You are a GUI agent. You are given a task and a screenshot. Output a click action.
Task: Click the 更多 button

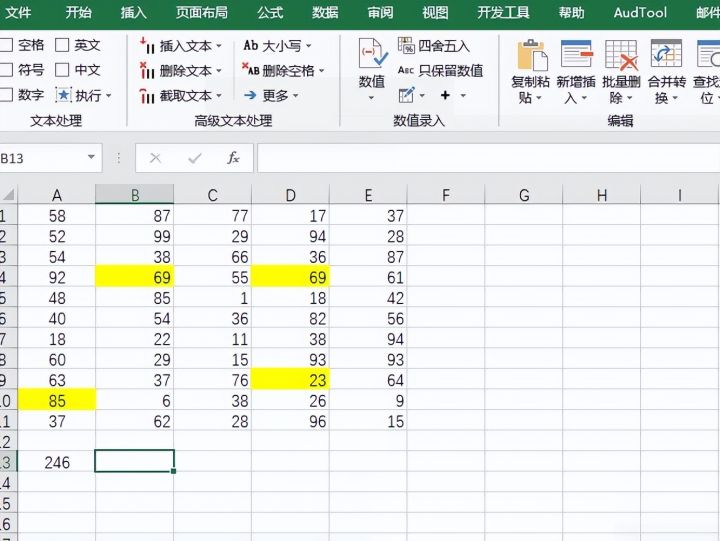[271, 96]
